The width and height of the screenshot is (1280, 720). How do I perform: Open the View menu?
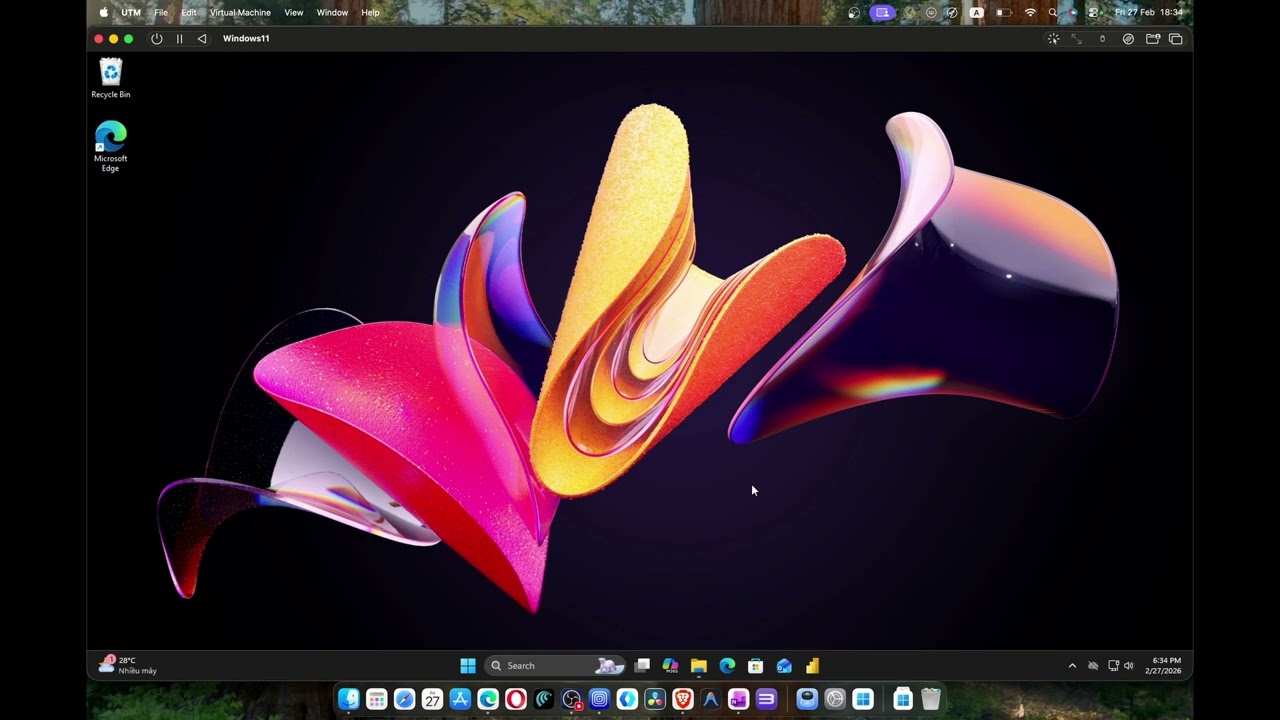coord(294,13)
